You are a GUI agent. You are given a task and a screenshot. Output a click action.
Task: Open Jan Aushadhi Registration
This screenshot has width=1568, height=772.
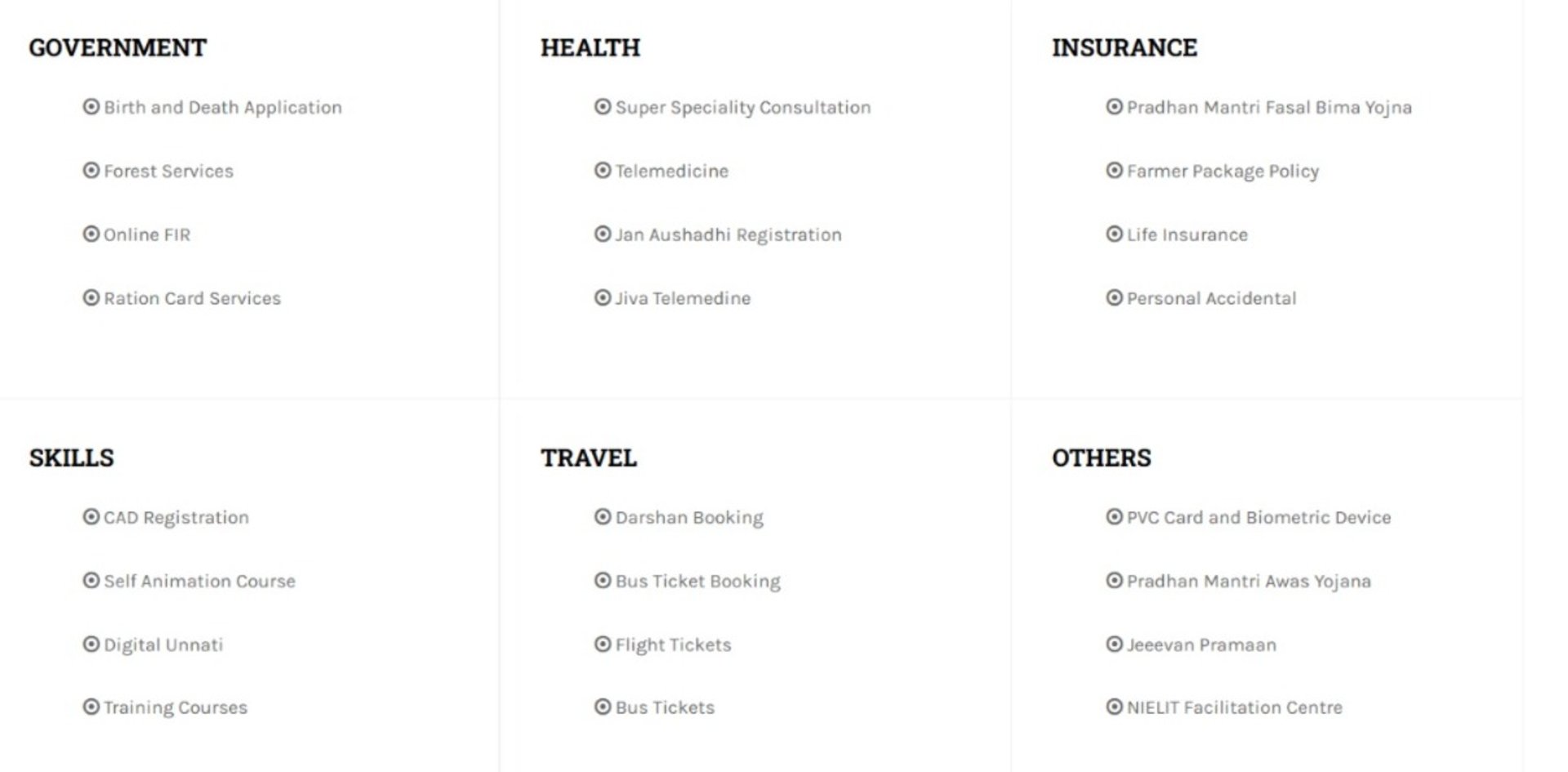coord(728,235)
